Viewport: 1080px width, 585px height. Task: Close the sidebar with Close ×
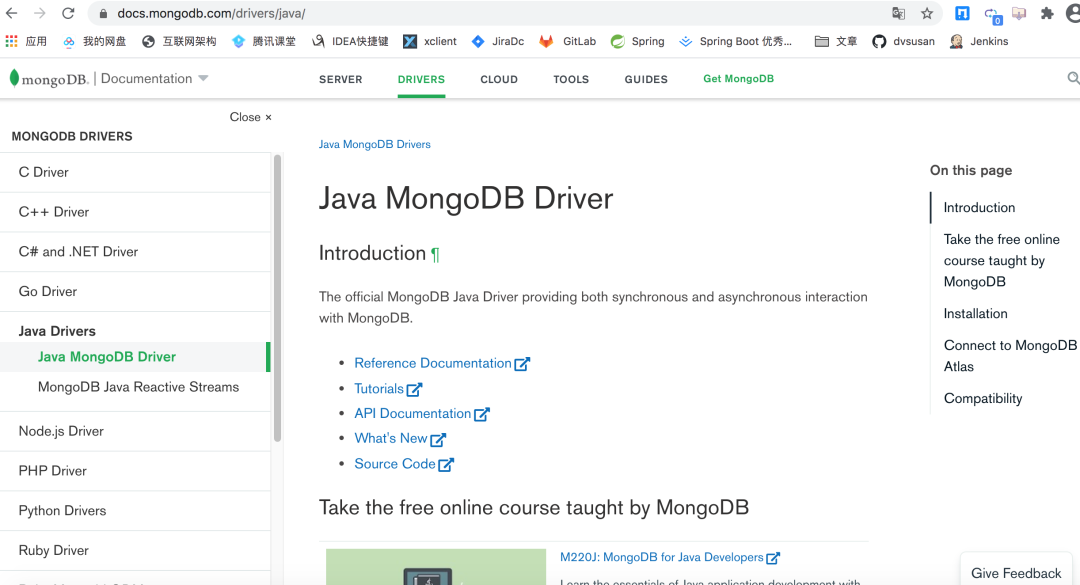(251, 117)
